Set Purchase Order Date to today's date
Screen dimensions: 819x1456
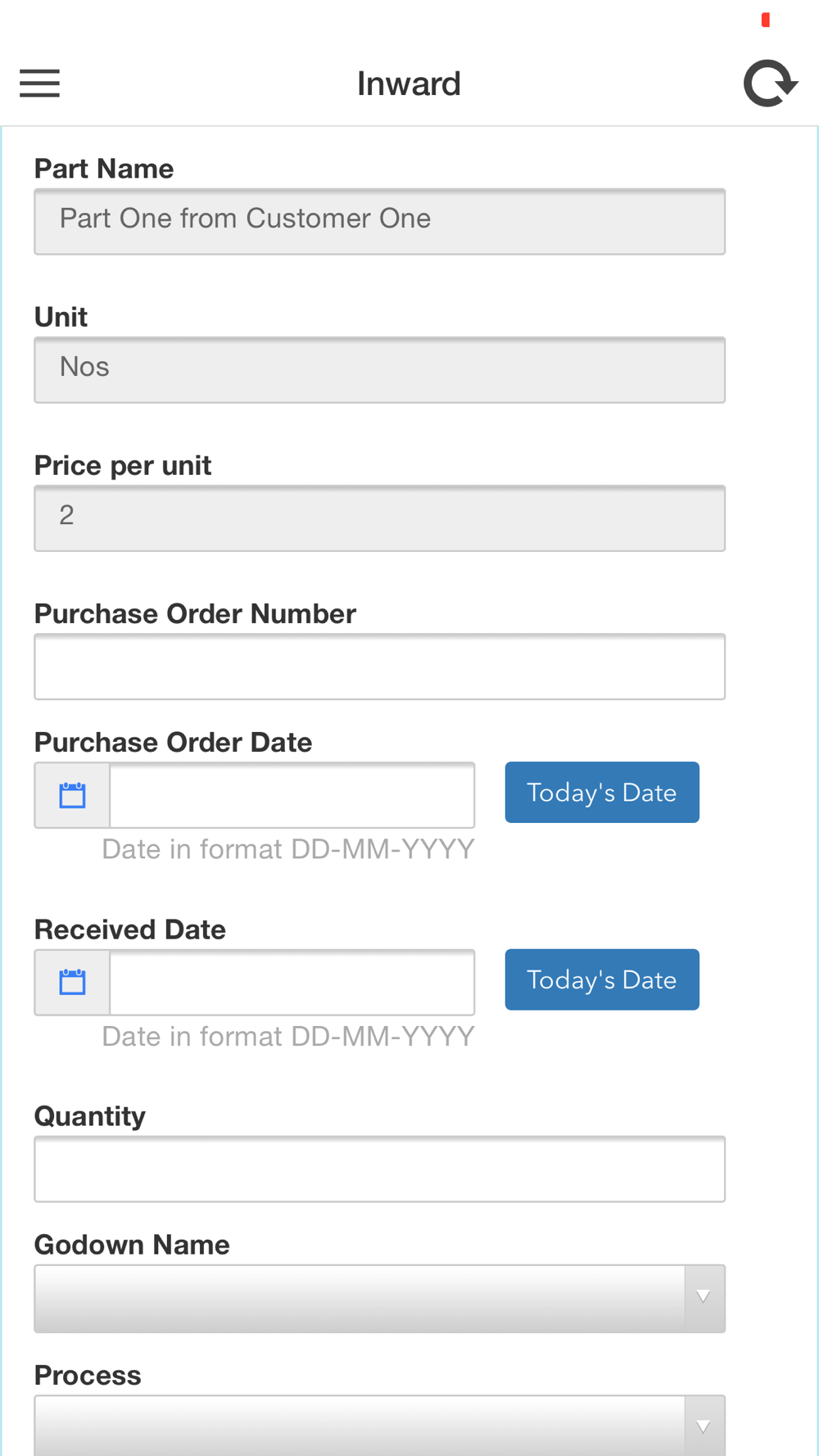tap(602, 793)
